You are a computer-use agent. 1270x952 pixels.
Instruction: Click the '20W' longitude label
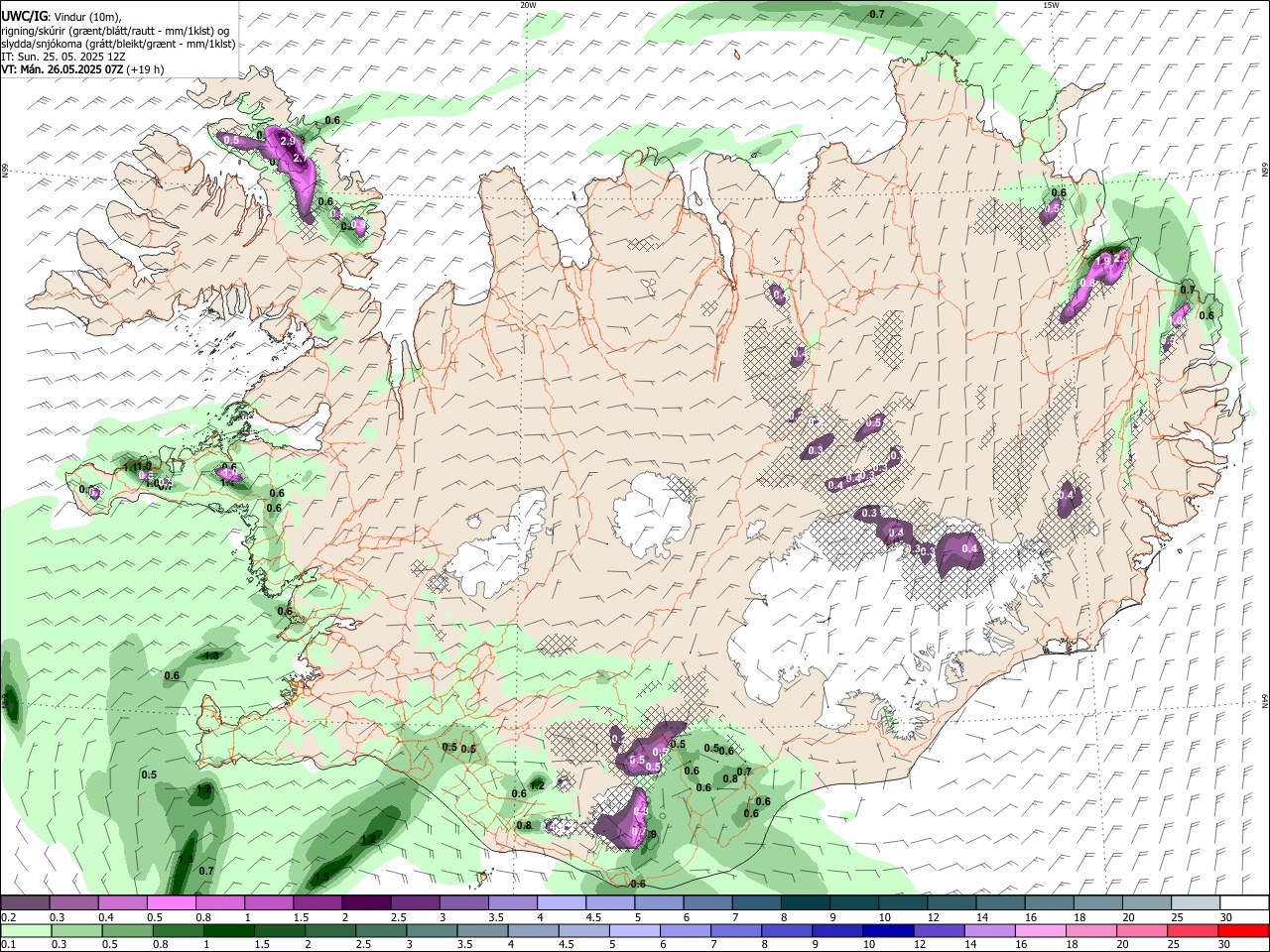(x=528, y=5)
